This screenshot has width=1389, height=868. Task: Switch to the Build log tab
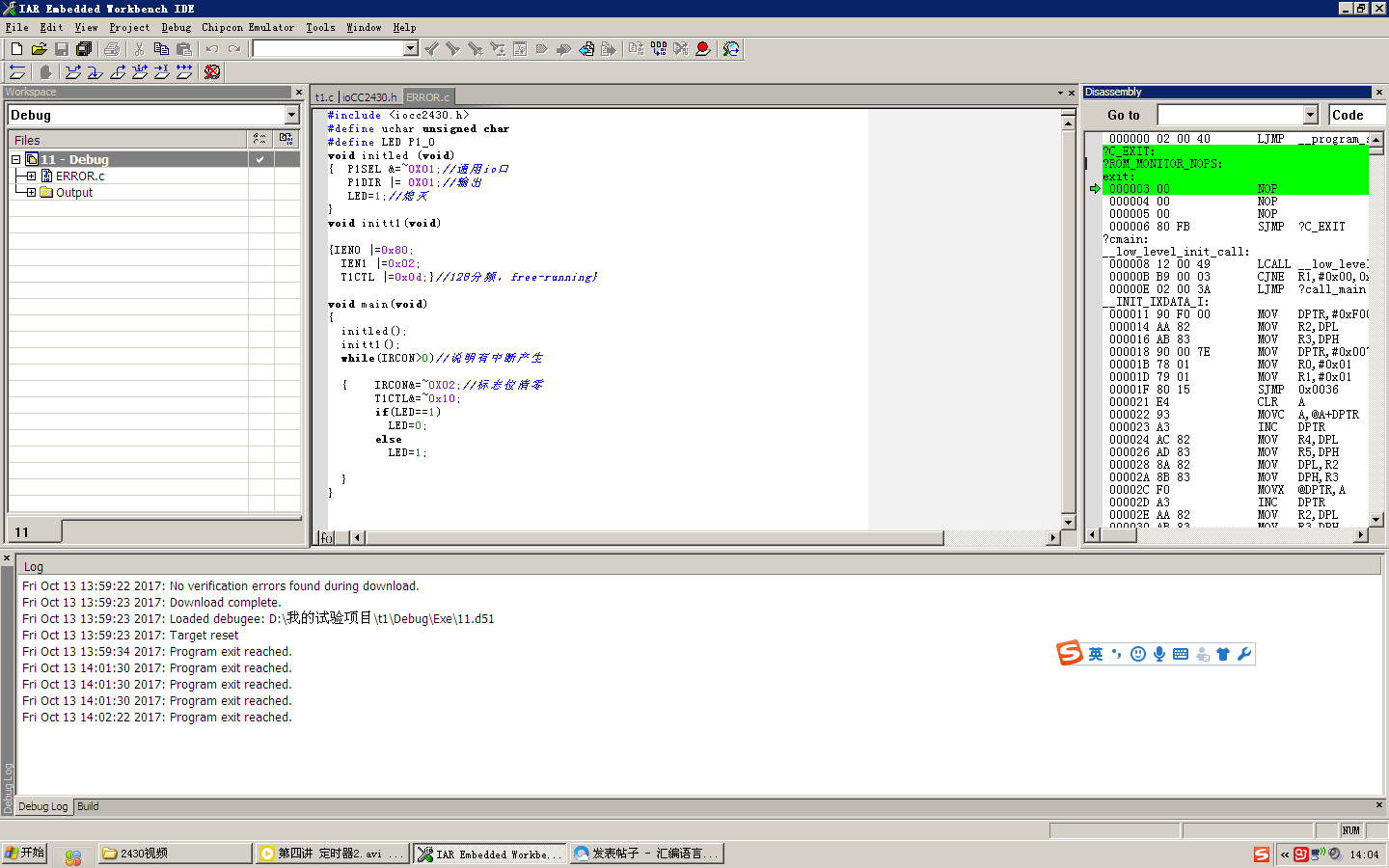coord(88,806)
